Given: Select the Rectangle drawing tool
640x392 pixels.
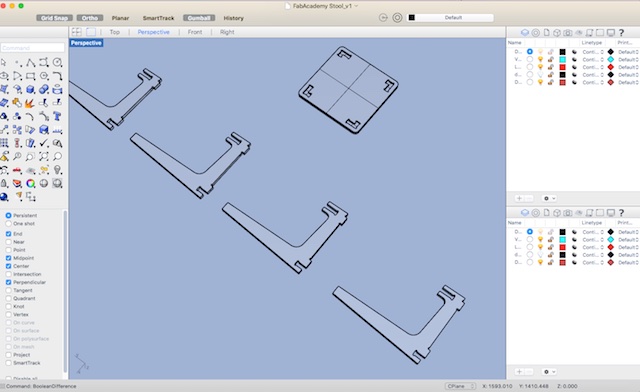Looking at the screenshot, I should pos(31,76).
